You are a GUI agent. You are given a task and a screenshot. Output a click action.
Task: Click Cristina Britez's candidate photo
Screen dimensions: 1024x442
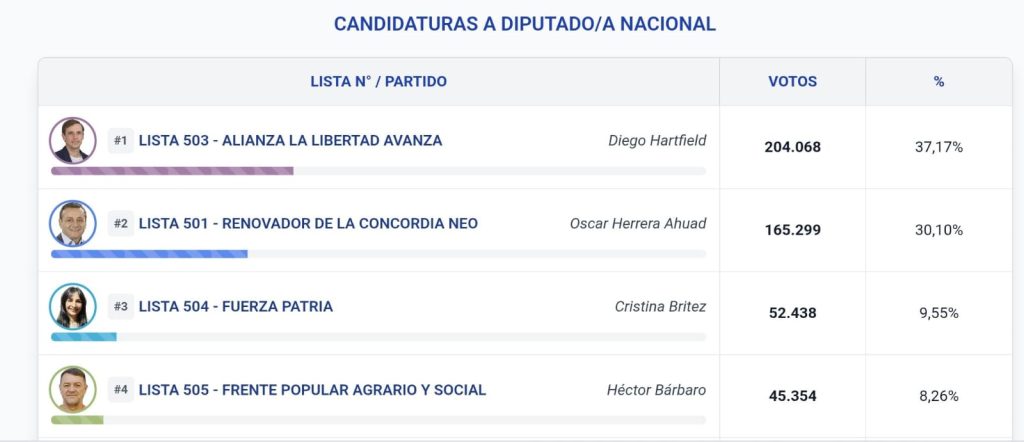point(72,307)
